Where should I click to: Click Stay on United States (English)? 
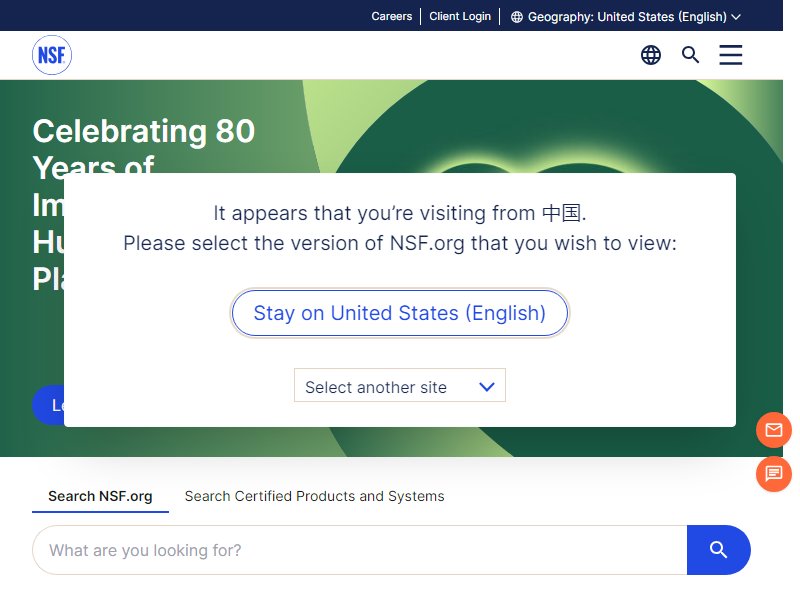coord(399,313)
